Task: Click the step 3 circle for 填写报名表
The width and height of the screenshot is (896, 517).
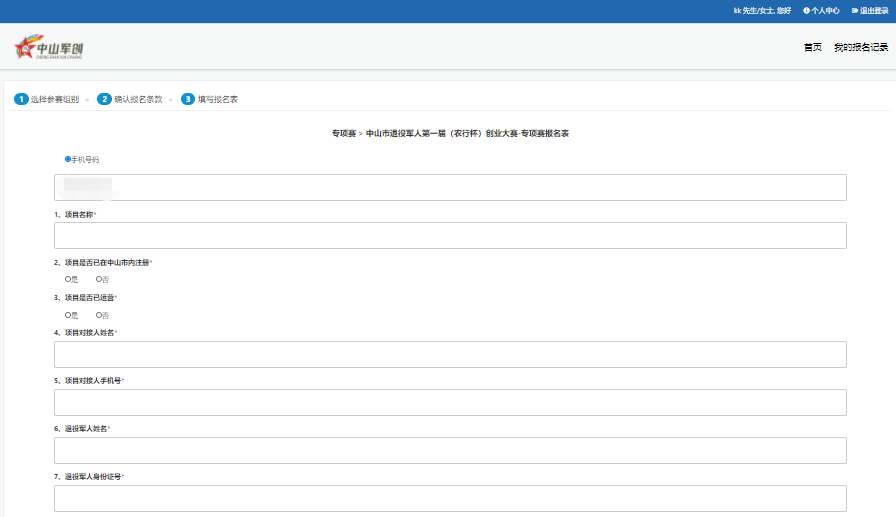Action: point(187,99)
